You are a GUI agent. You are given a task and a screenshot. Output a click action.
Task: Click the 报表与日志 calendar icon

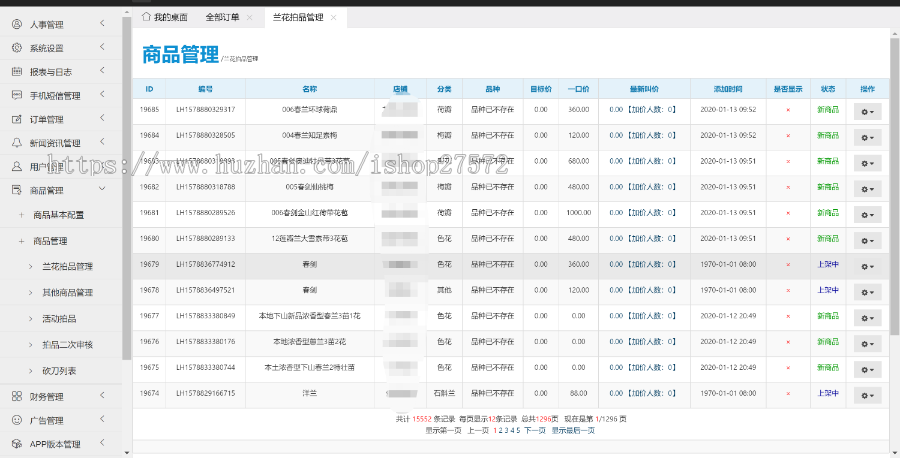click(x=17, y=72)
